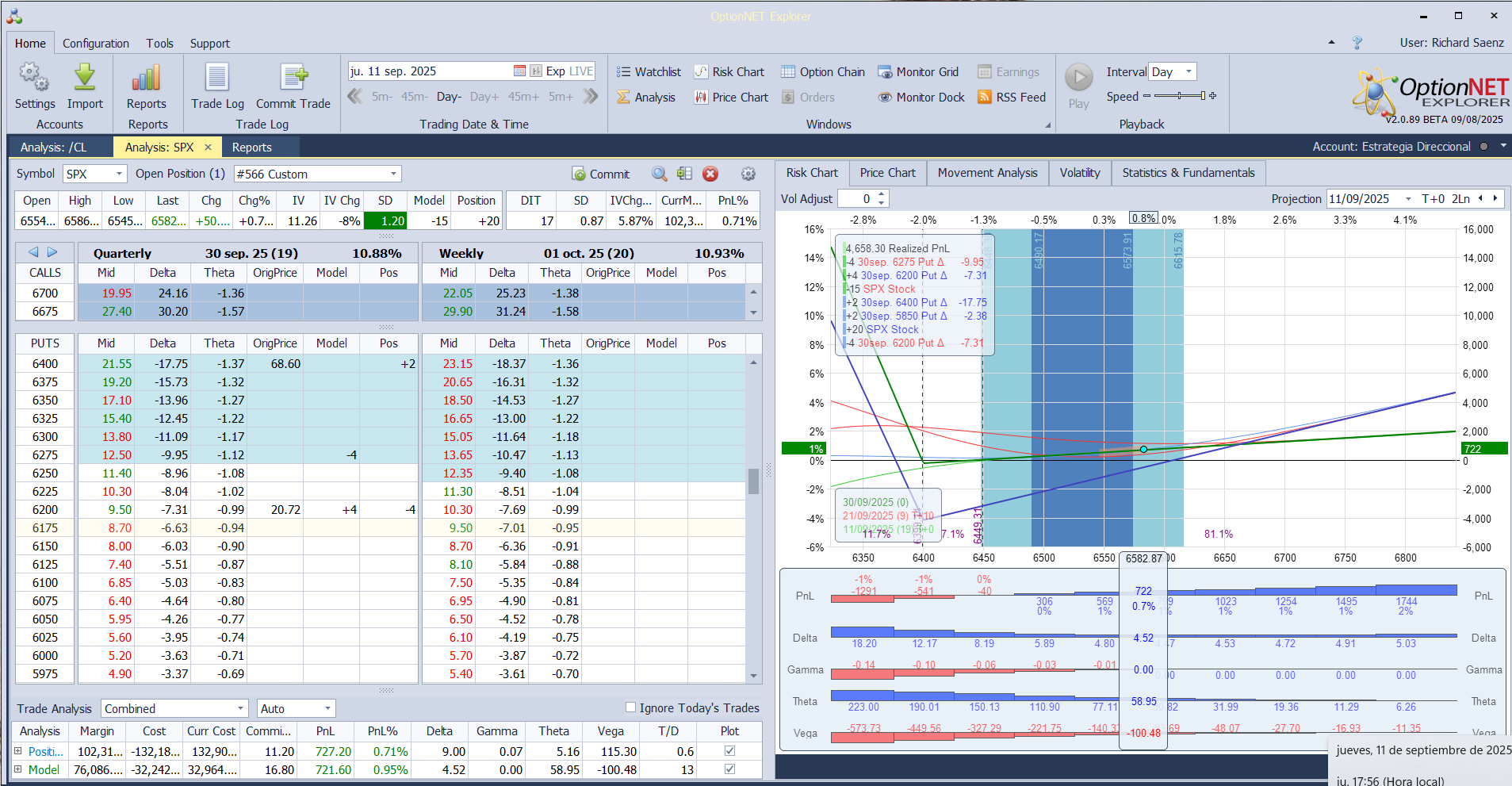Toggle Plot checkbox for the Model row
Image resolution: width=1512 pixels, height=786 pixels.
click(x=729, y=769)
